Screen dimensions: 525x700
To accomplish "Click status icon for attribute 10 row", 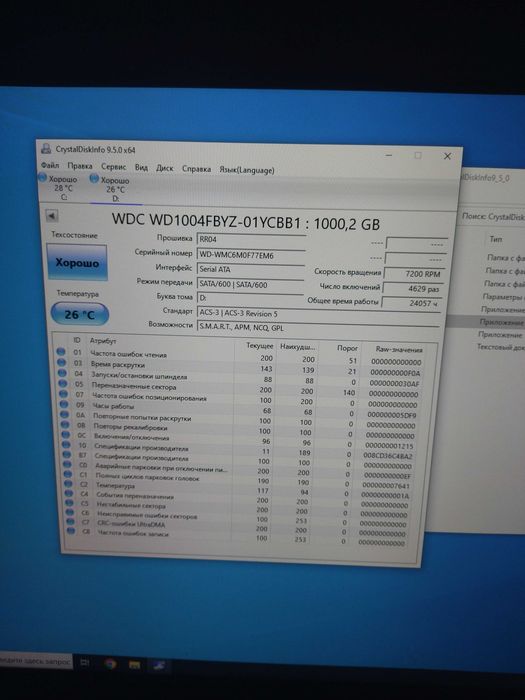I will pos(67,445).
